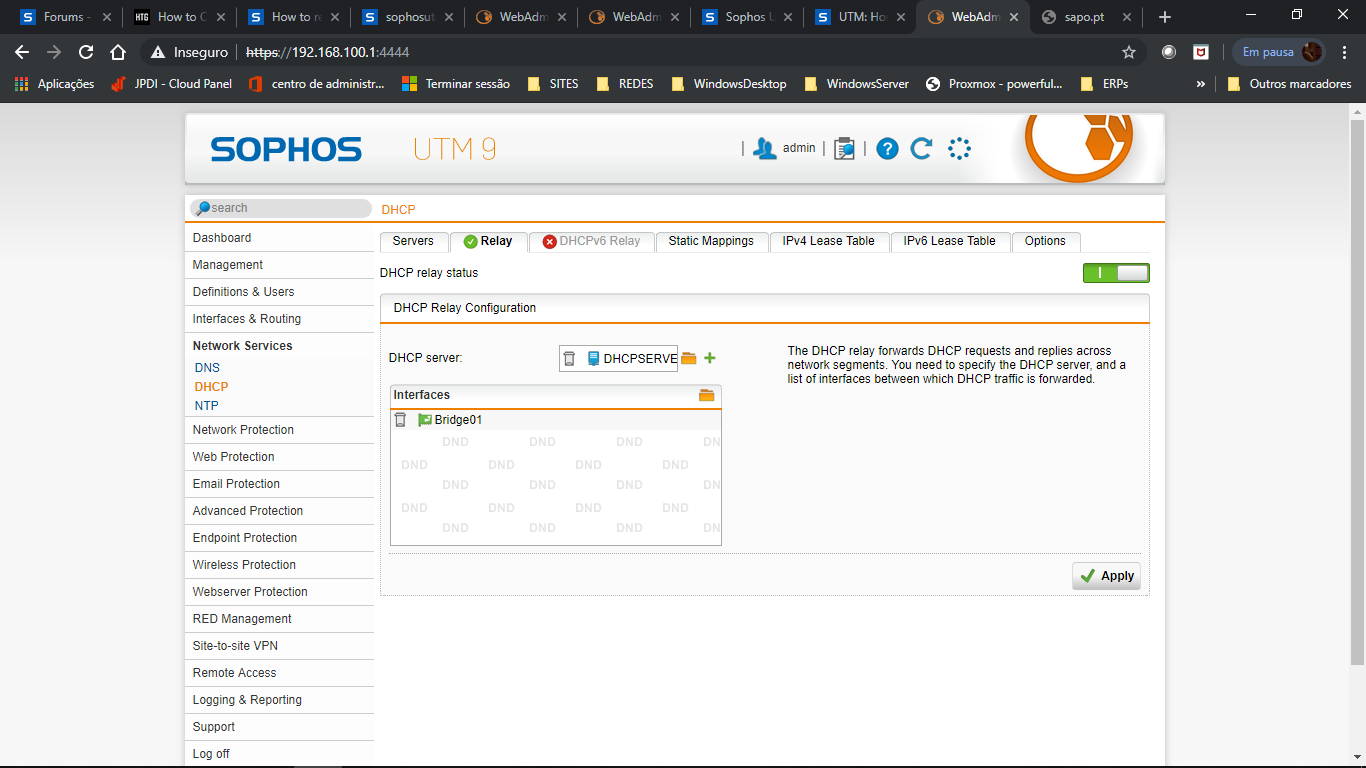Open the DNS submenu link
Image resolution: width=1366 pixels, height=768 pixels.
click(207, 368)
